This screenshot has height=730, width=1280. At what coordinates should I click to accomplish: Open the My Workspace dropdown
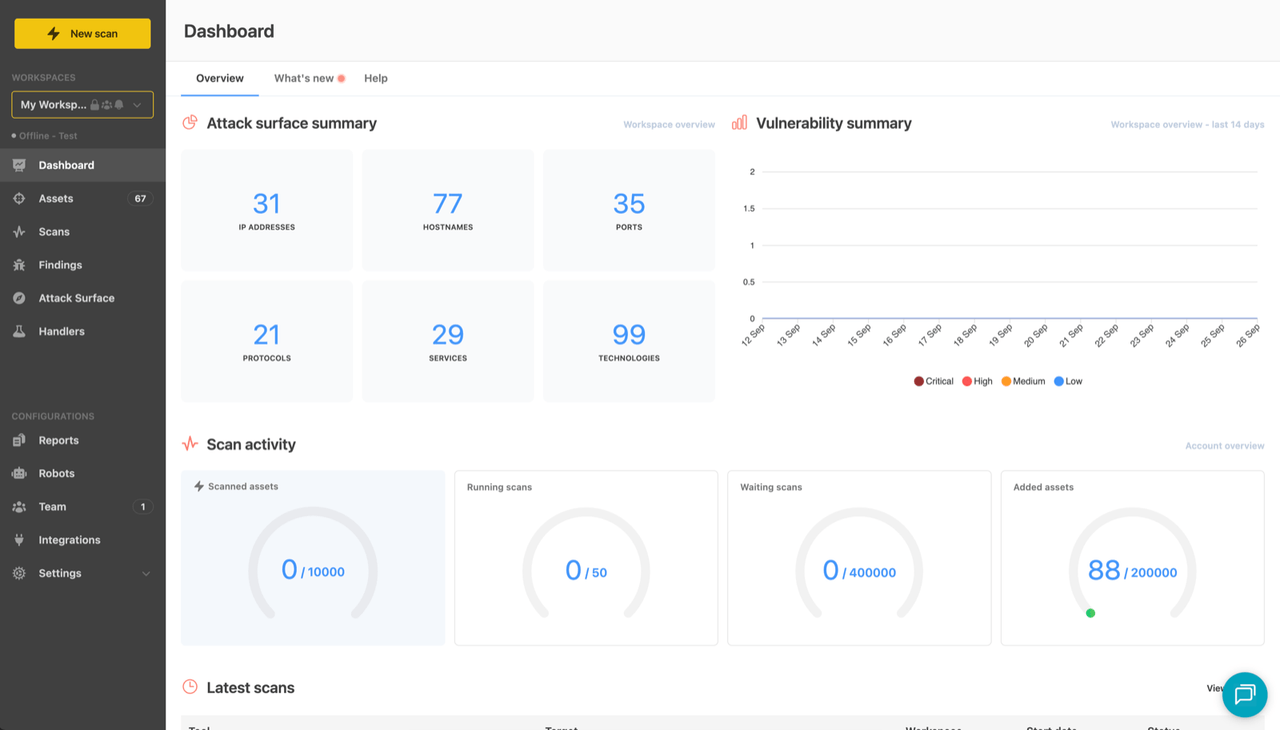pyautogui.click(x=82, y=104)
